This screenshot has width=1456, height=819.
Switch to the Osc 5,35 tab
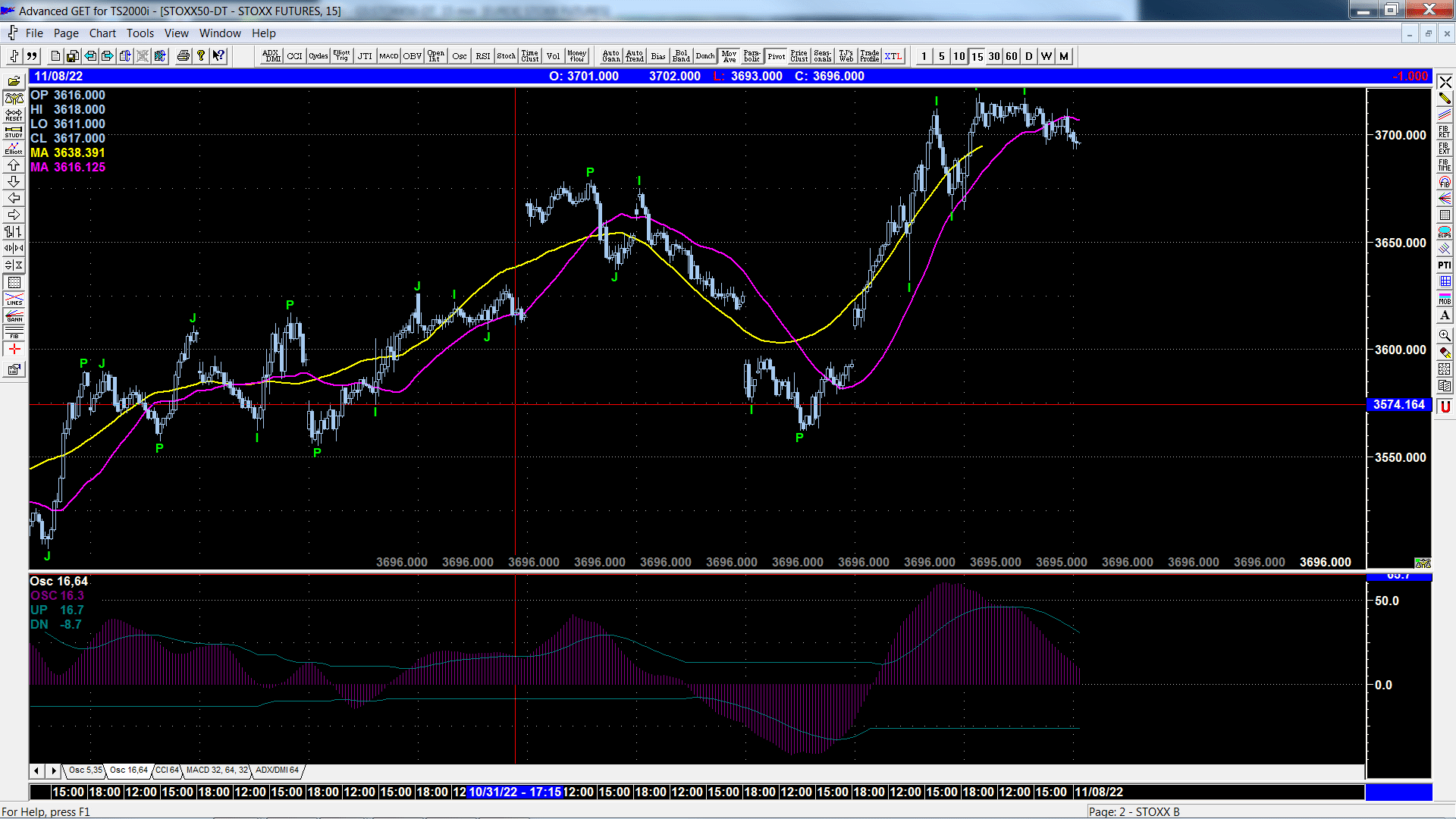coord(85,770)
